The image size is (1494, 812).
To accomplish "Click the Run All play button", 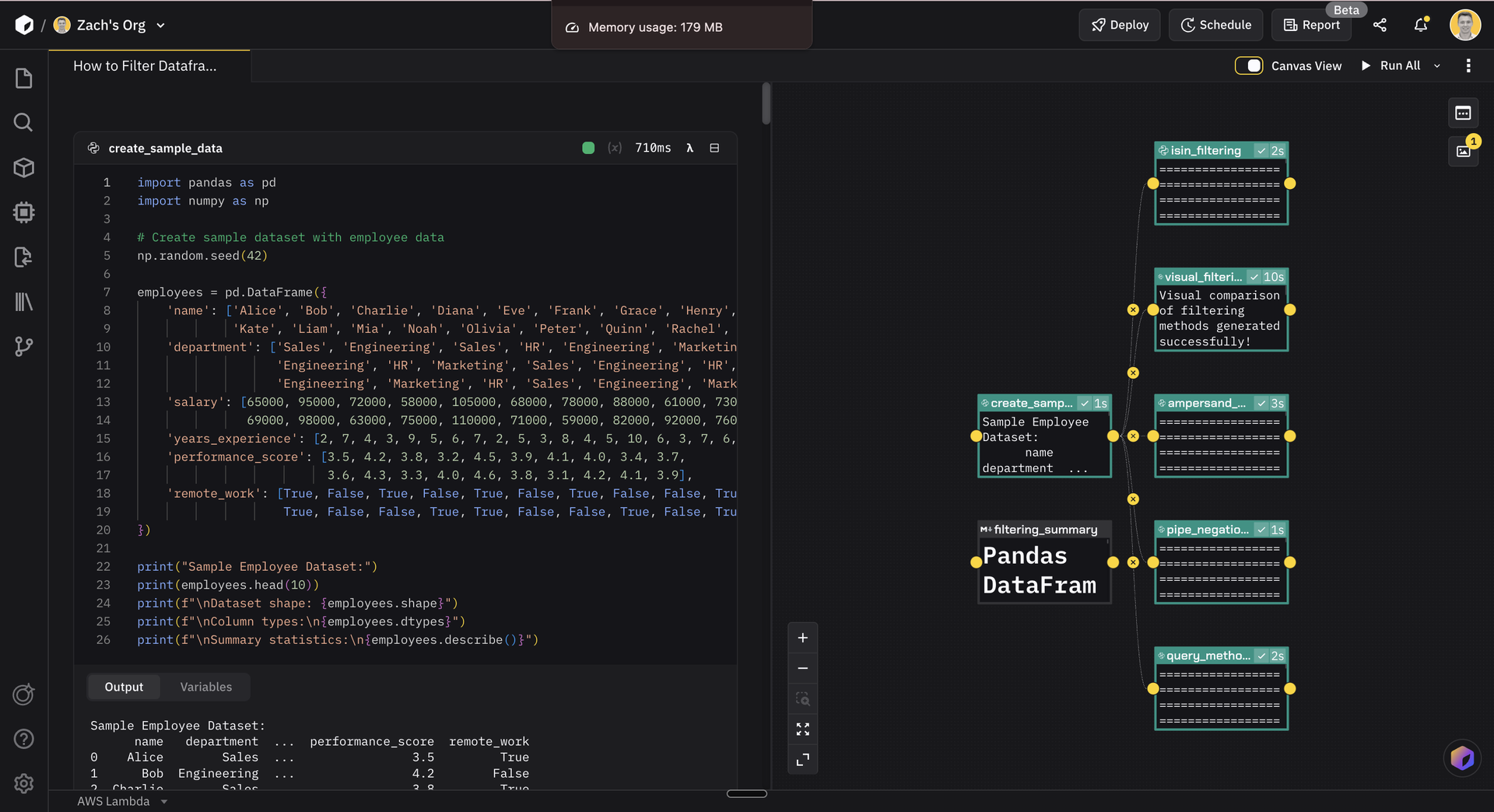I will pyautogui.click(x=1391, y=66).
